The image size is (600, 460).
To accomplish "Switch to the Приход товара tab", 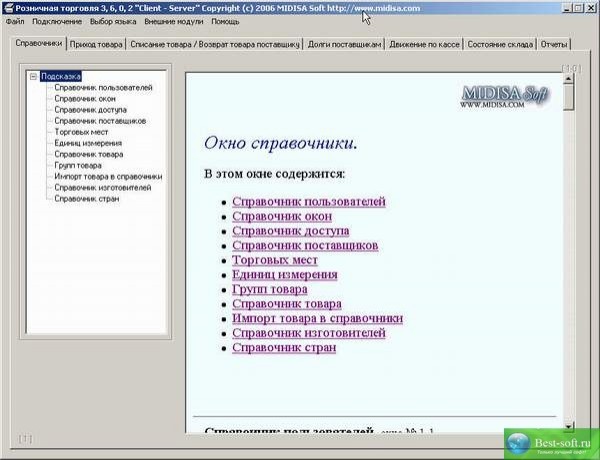I will (x=96, y=44).
